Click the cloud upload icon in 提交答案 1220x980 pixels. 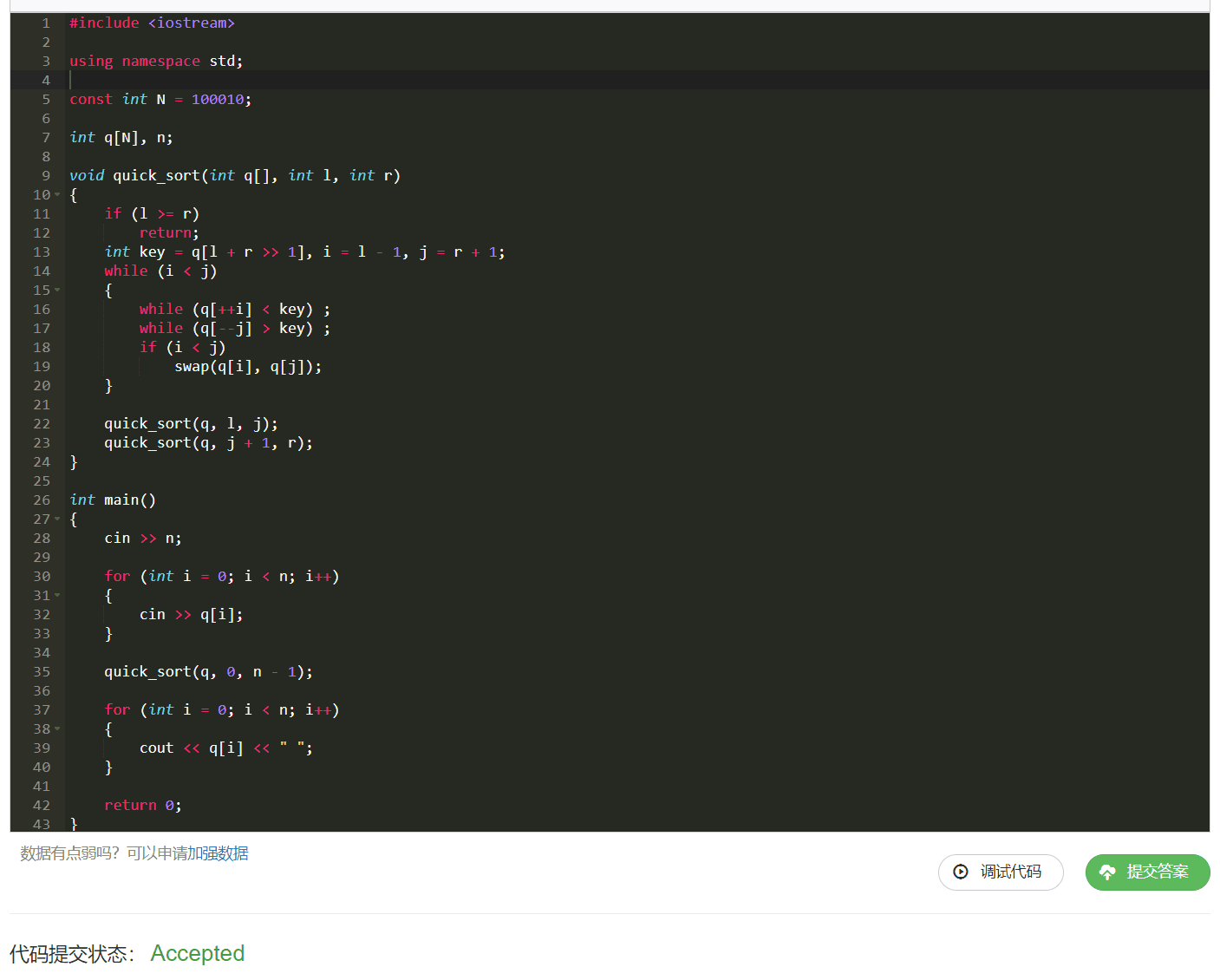pos(1107,872)
